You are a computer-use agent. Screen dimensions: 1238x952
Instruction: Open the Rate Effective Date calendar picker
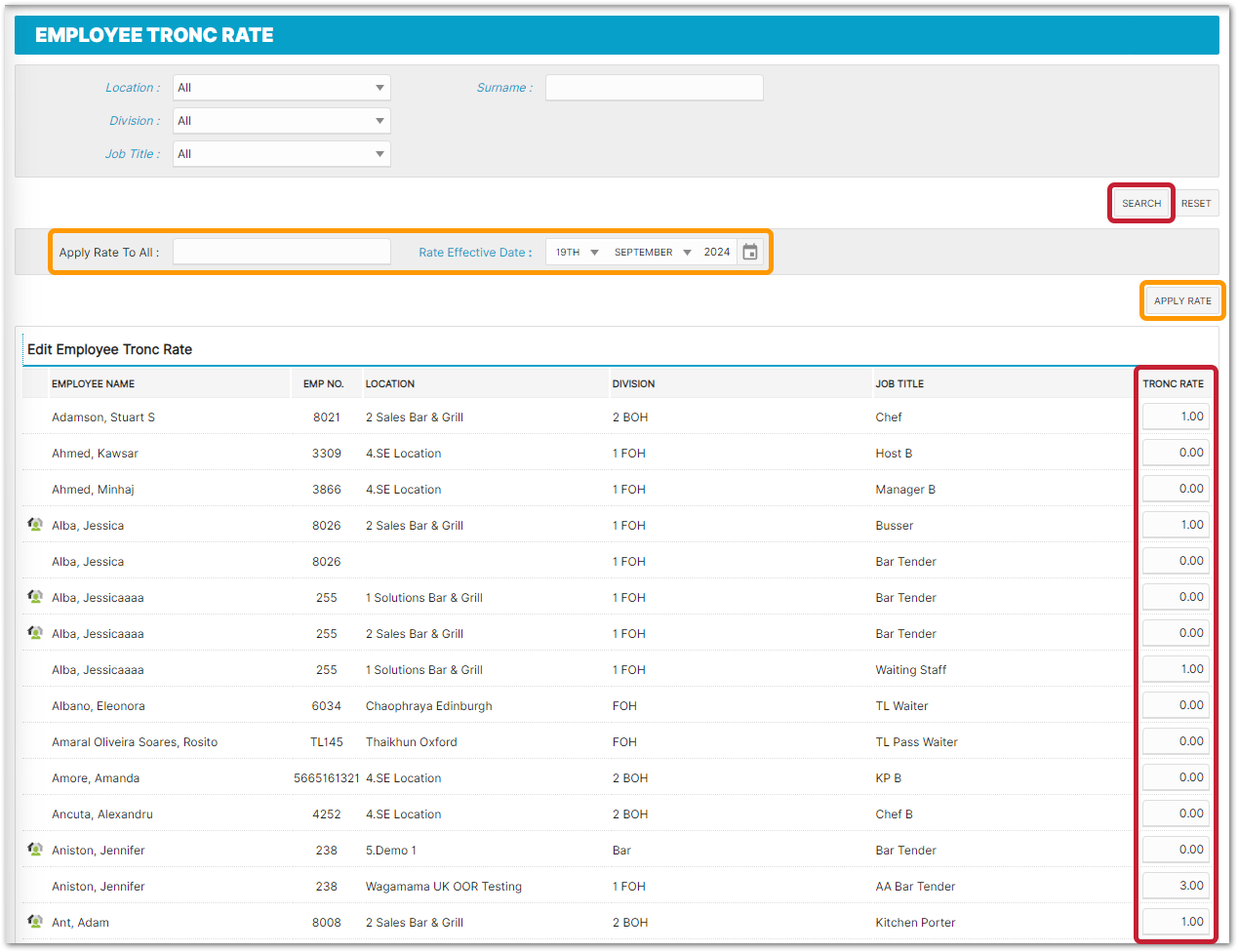pos(749,253)
